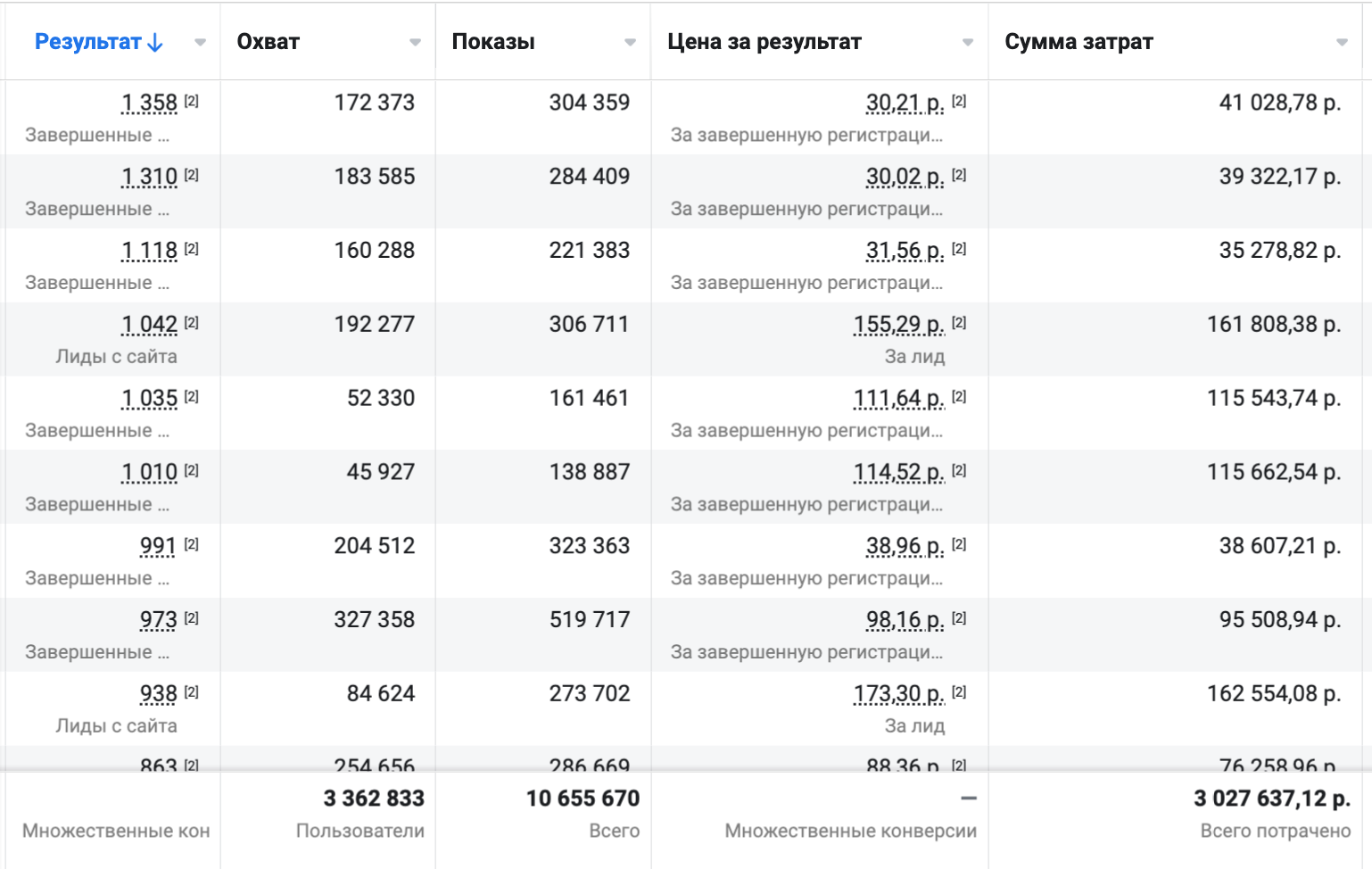The width and height of the screenshot is (1372, 869).
Task: Select the 938 result value link
Action: tap(159, 693)
